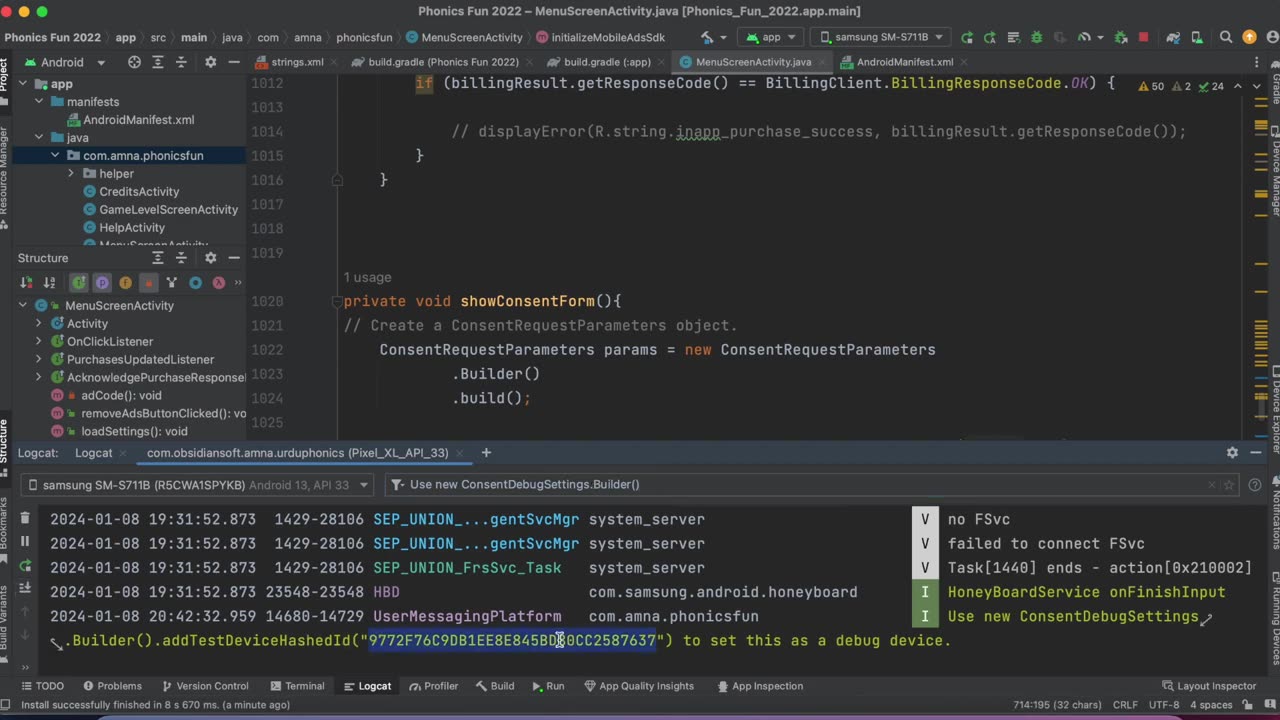Viewport: 1280px width, 720px height.
Task: Open Layout Inspector in status bar
Action: point(1209,686)
